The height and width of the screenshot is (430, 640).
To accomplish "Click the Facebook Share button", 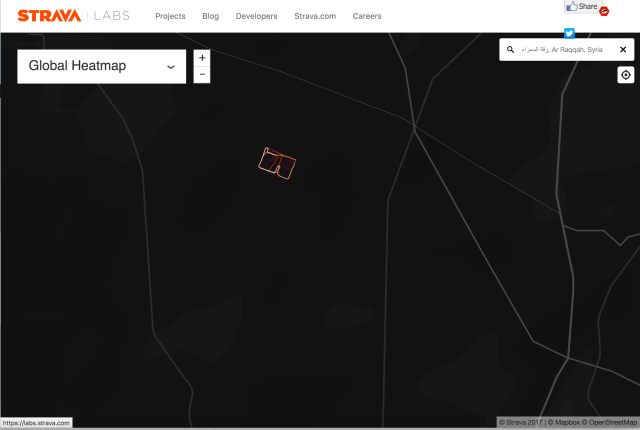I will pos(582,7).
